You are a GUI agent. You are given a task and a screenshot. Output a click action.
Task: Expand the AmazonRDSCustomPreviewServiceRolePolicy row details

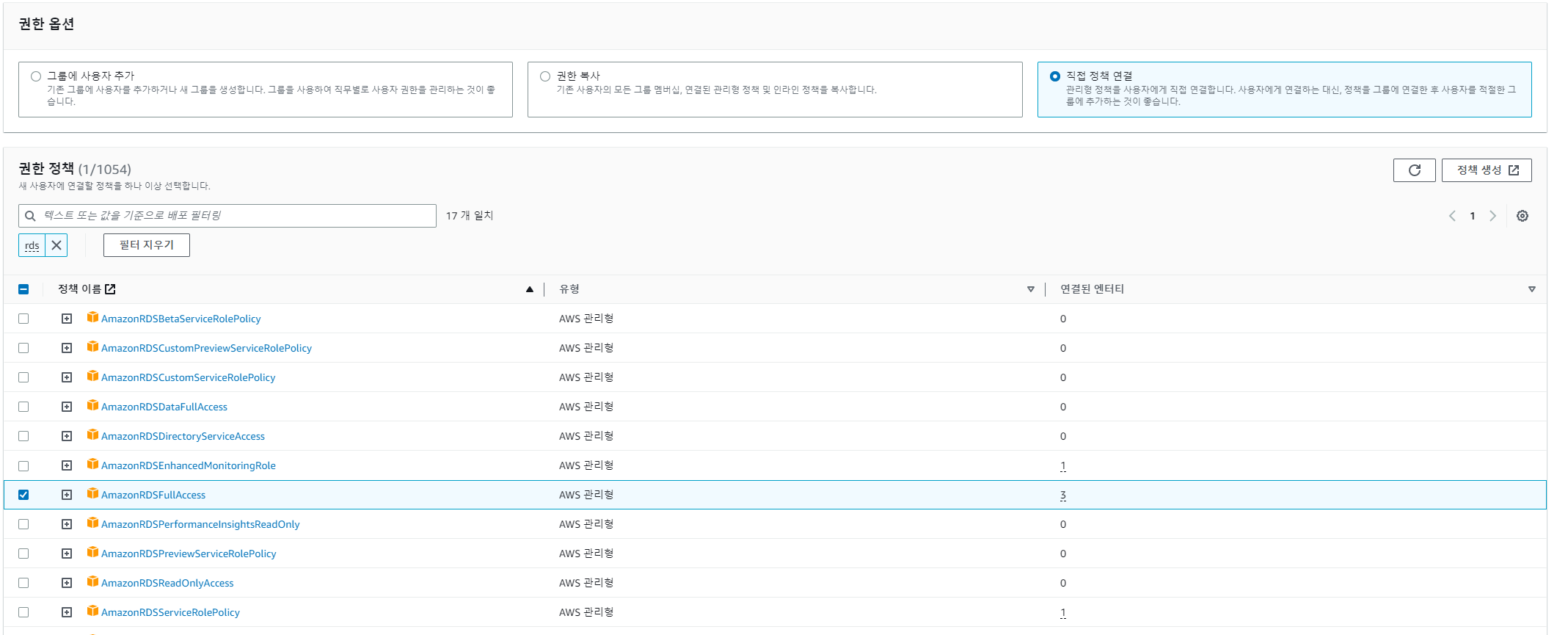pyautogui.click(x=67, y=348)
